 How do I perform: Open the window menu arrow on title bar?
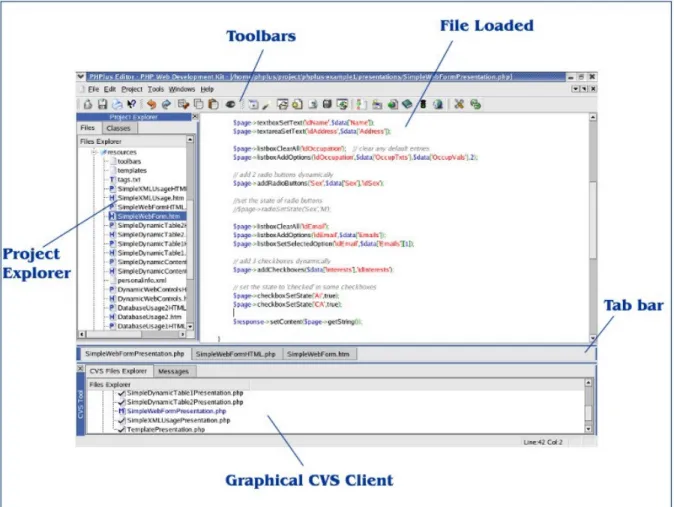click(81, 77)
